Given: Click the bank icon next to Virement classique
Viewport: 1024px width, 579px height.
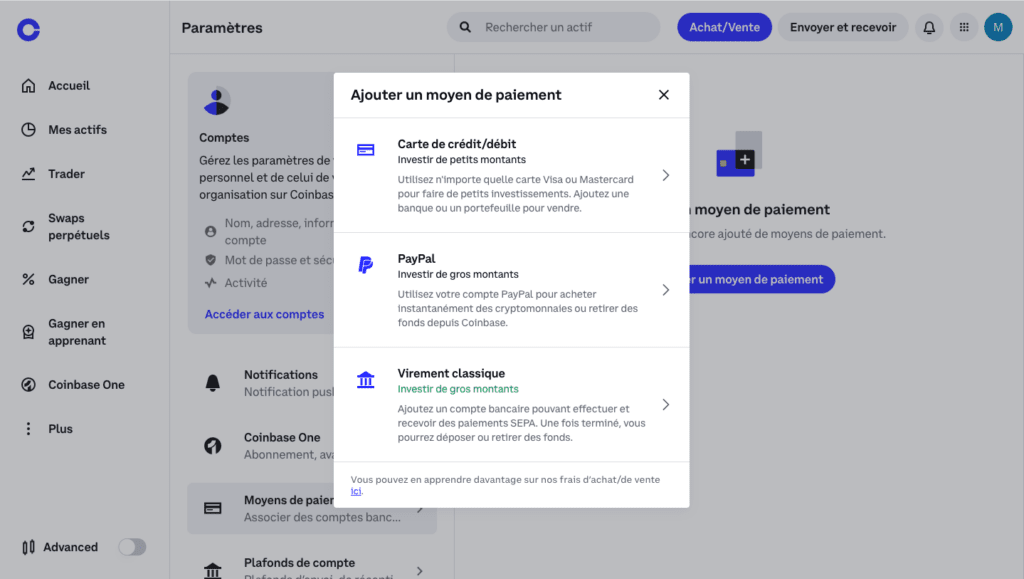Looking at the screenshot, I should point(365,379).
